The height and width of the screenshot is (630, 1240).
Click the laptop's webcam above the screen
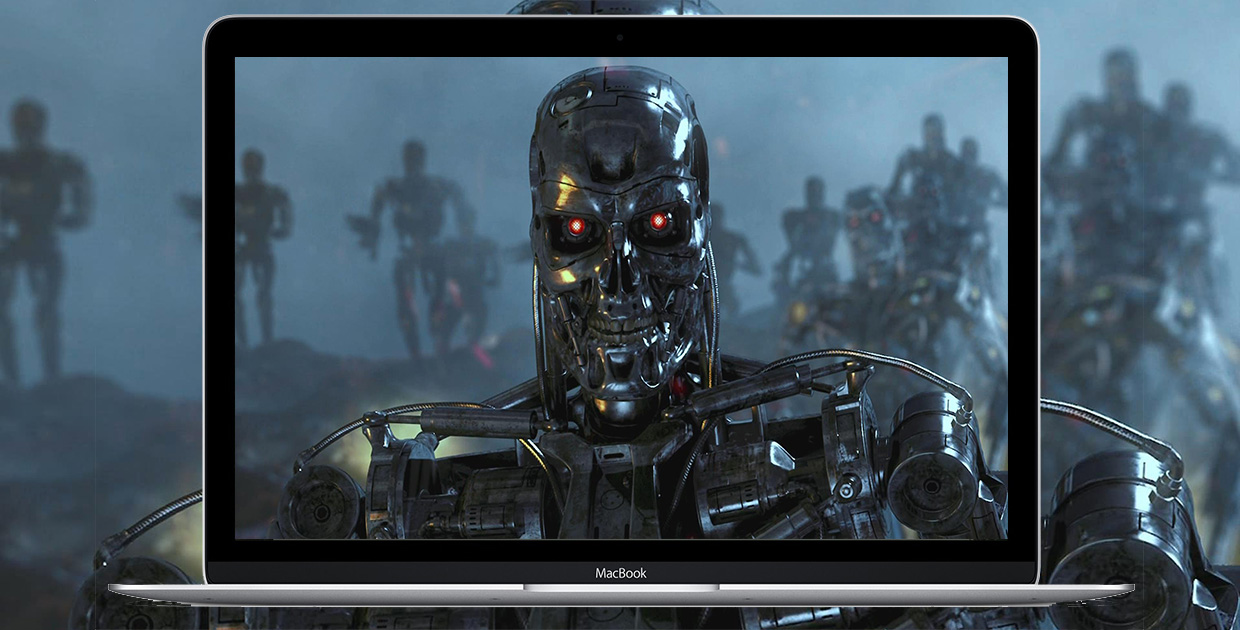(x=620, y=37)
